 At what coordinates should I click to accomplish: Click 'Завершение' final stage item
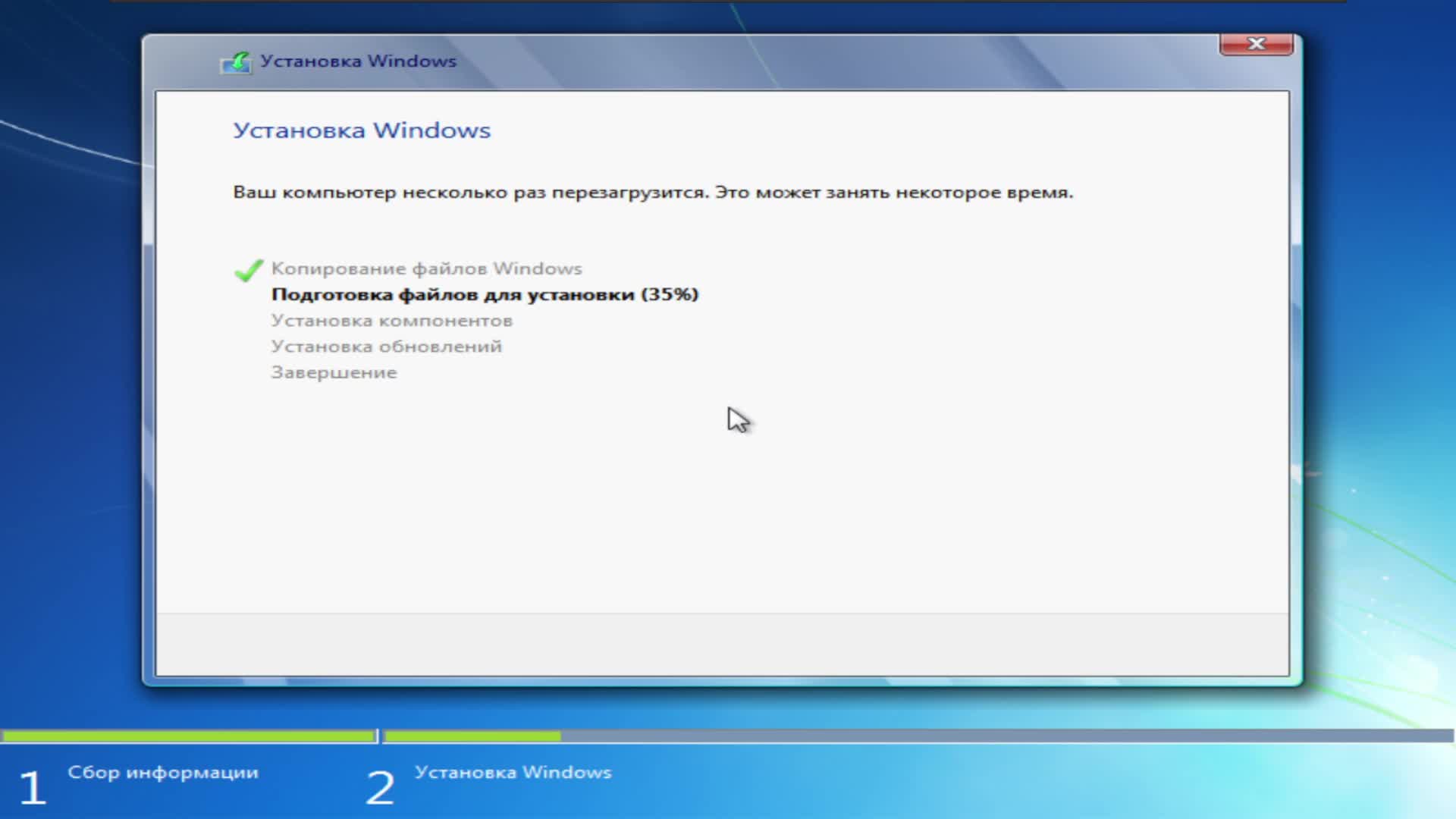coord(335,372)
